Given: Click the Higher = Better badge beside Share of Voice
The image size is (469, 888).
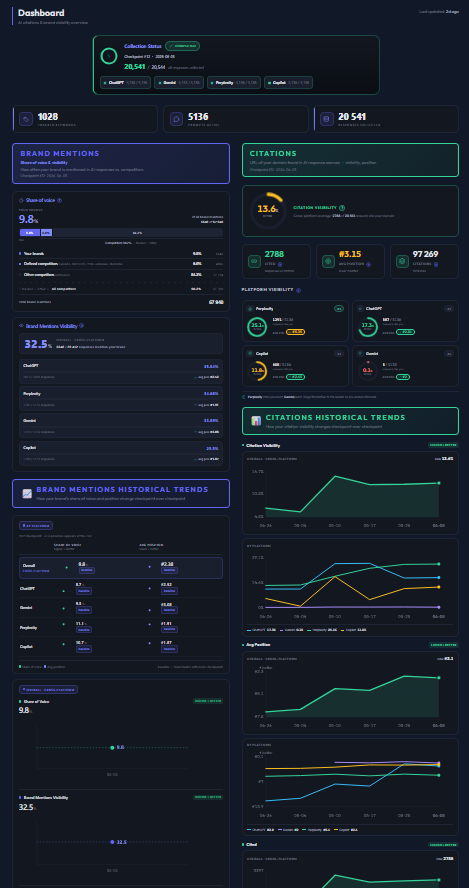Looking at the screenshot, I should coord(208,702).
